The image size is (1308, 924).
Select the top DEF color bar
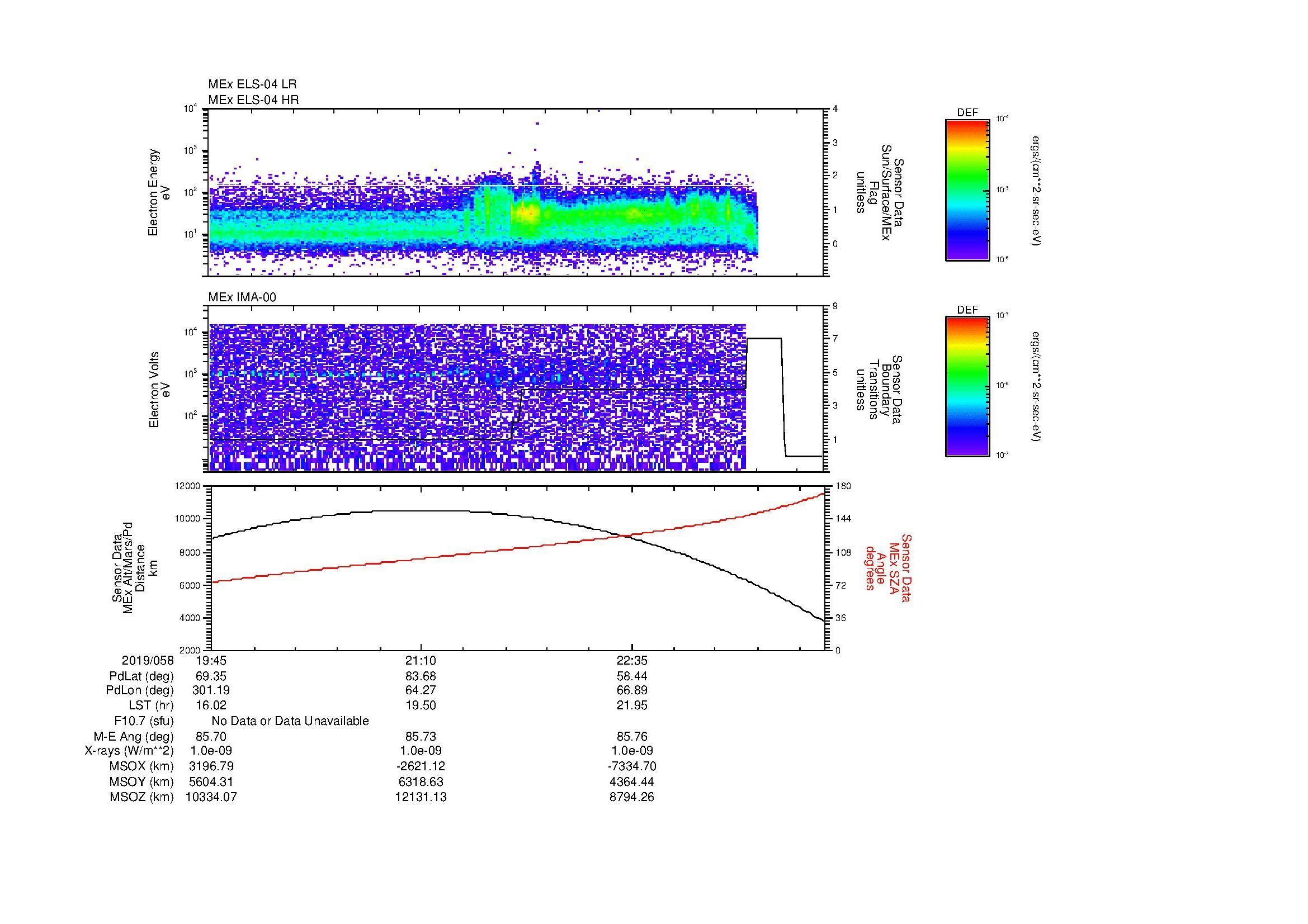click(967, 189)
